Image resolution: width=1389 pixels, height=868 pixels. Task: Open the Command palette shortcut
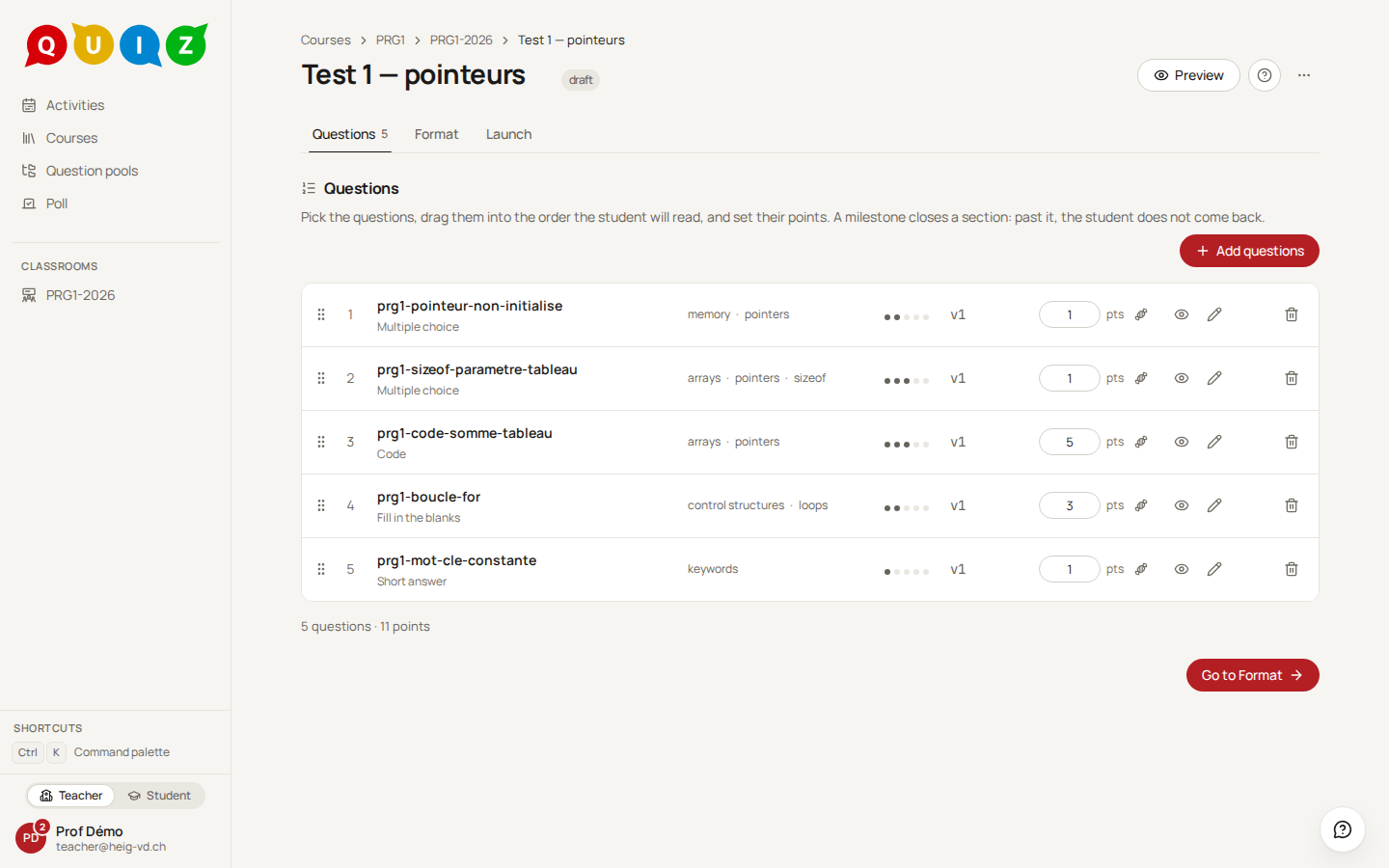coord(92,752)
